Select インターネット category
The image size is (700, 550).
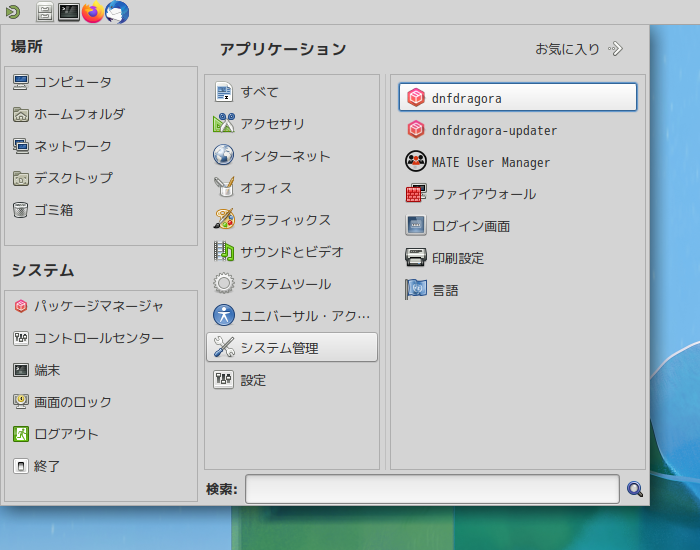pyautogui.click(x=292, y=156)
